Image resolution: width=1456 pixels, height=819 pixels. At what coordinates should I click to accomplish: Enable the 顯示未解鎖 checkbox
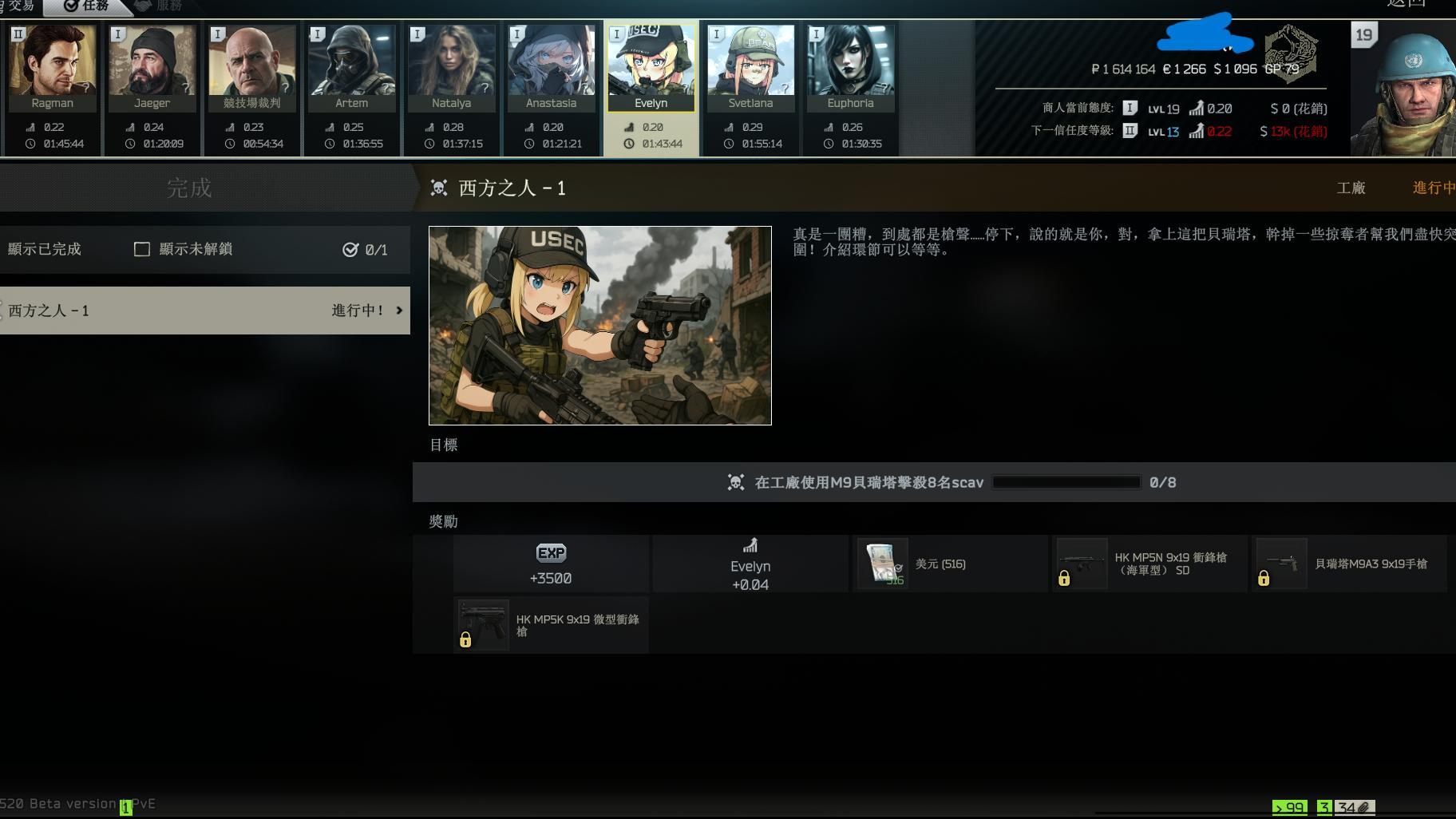pyautogui.click(x=142, y=249)
